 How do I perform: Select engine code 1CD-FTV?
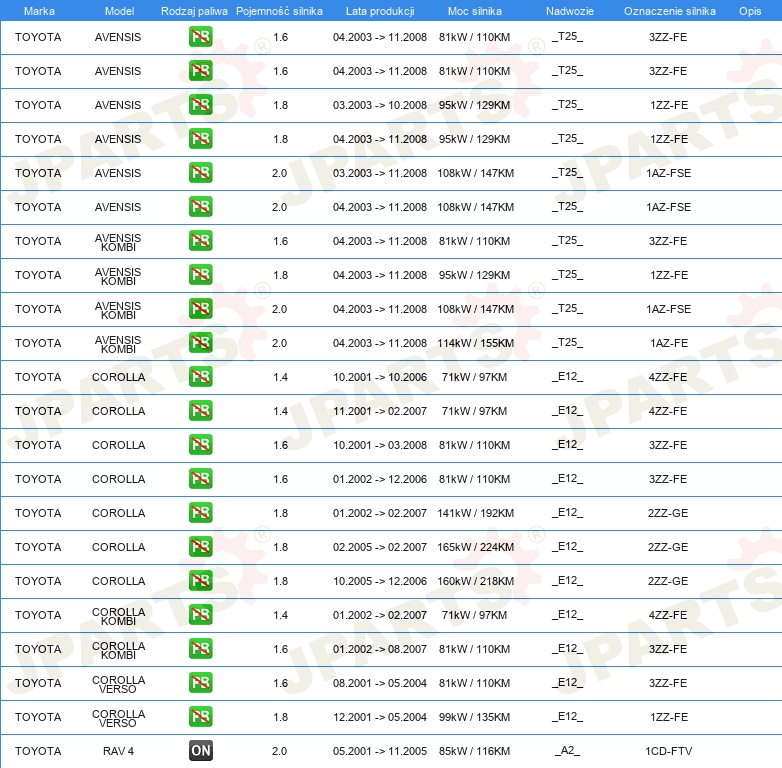point(668,751)
